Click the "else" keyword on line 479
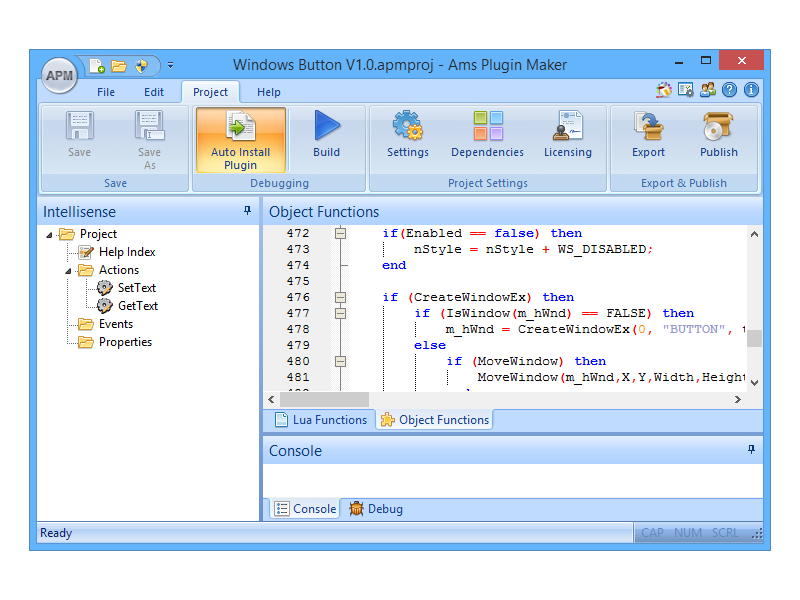800x600 pixels. pos(430,345)
